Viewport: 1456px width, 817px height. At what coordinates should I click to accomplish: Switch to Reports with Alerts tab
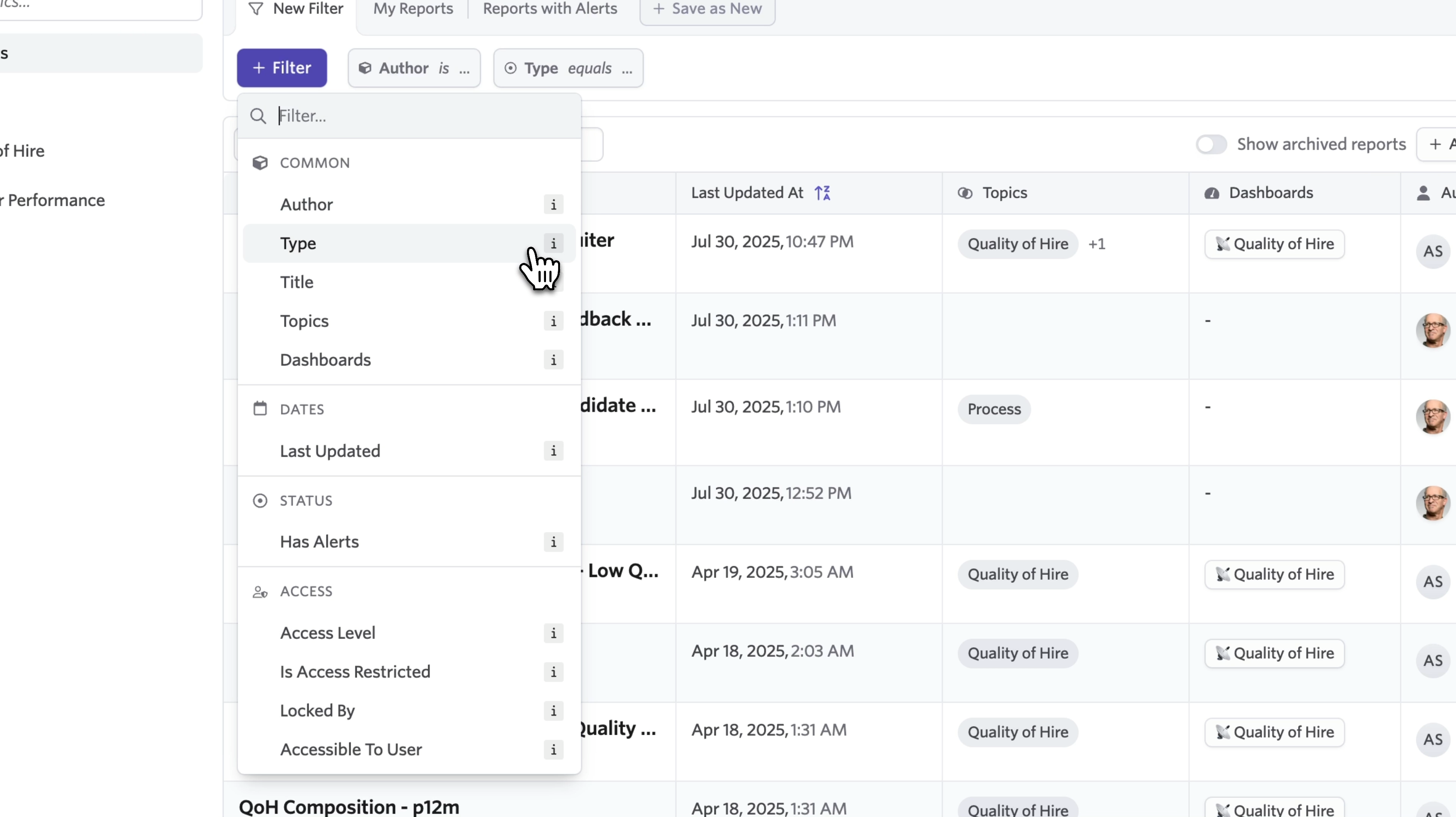pyautogui.click(x=550, y=9)
